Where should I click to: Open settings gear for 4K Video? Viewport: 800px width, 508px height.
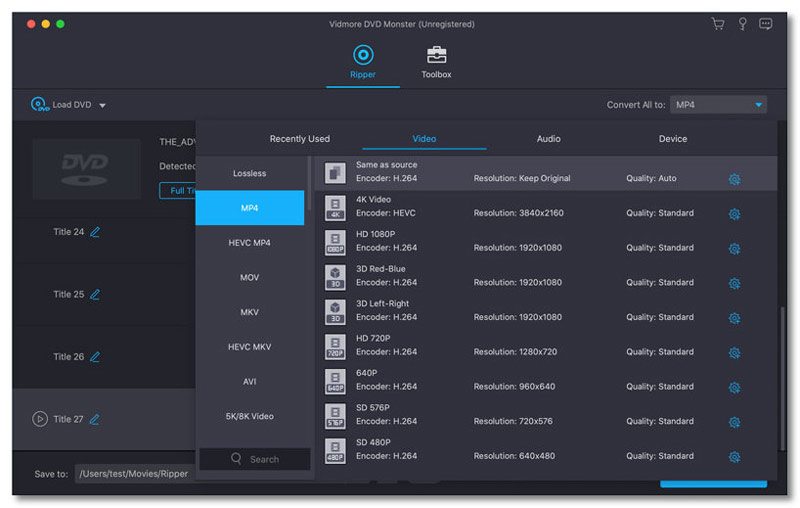click(x=734, y=214)
